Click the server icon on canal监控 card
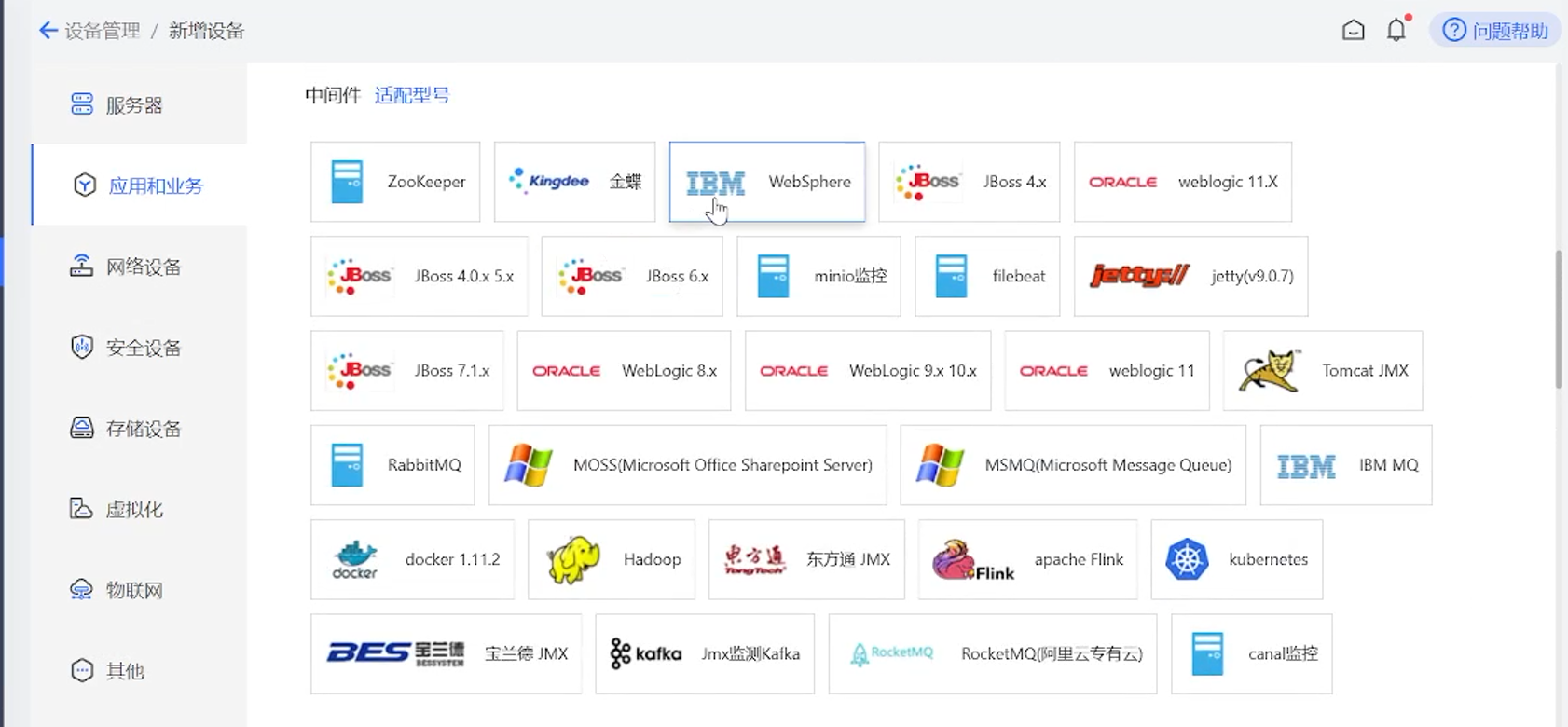1568x727 pixels. [1207, 653]
